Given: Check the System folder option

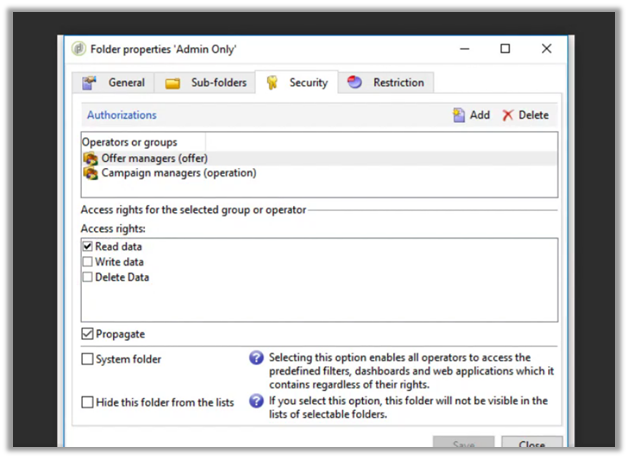Looking at the screenshot, I should (88, 359).
